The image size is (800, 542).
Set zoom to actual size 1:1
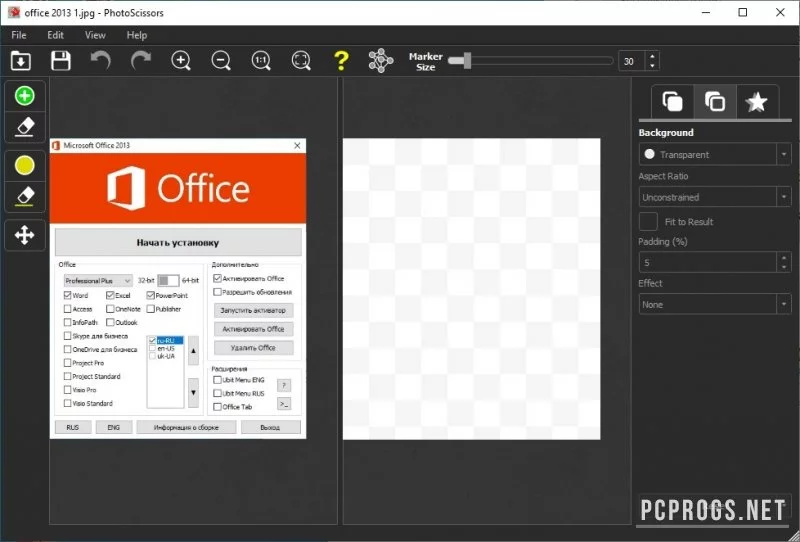[x=261, y=61]
